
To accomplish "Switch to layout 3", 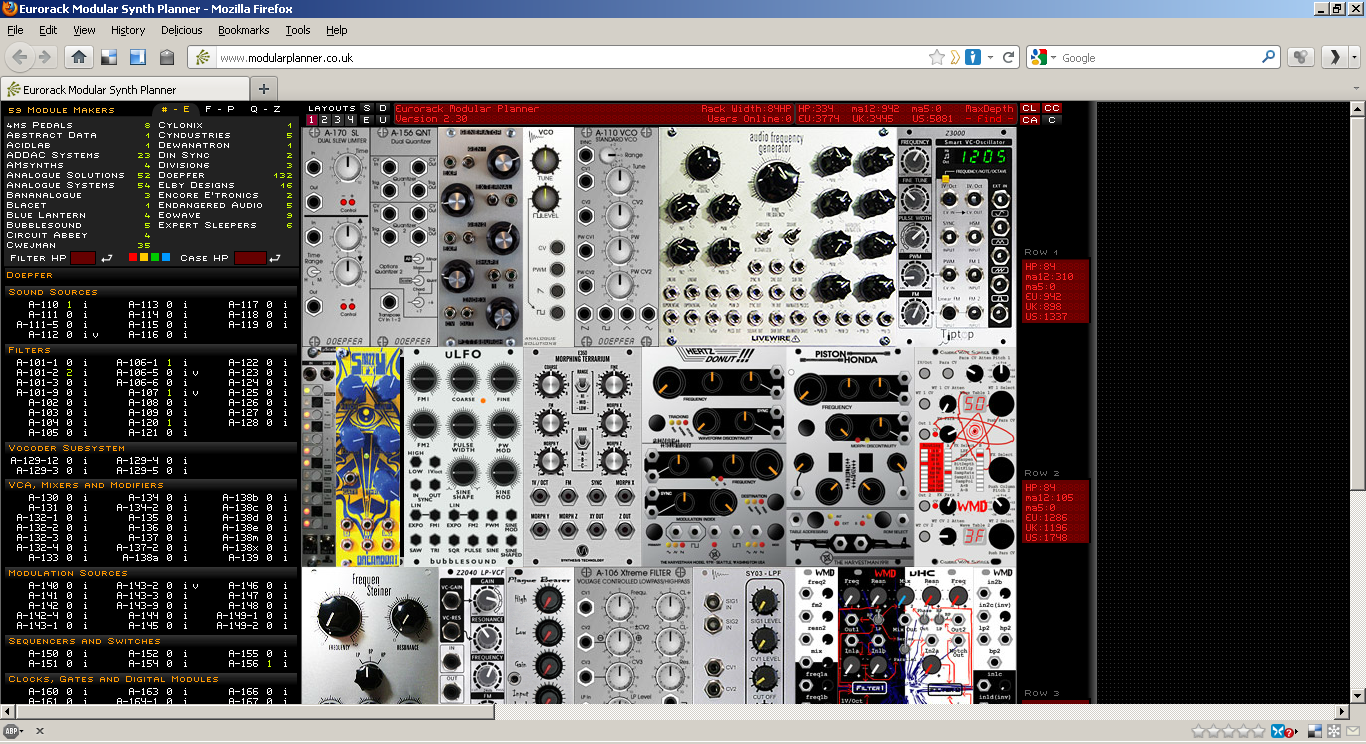I will (337, 120).
